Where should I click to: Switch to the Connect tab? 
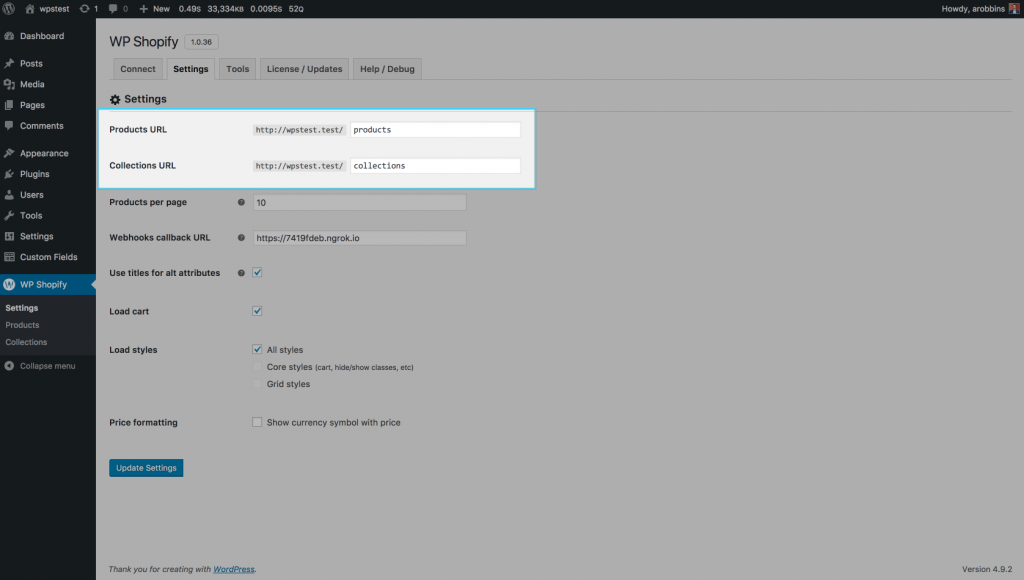point(138,69)
